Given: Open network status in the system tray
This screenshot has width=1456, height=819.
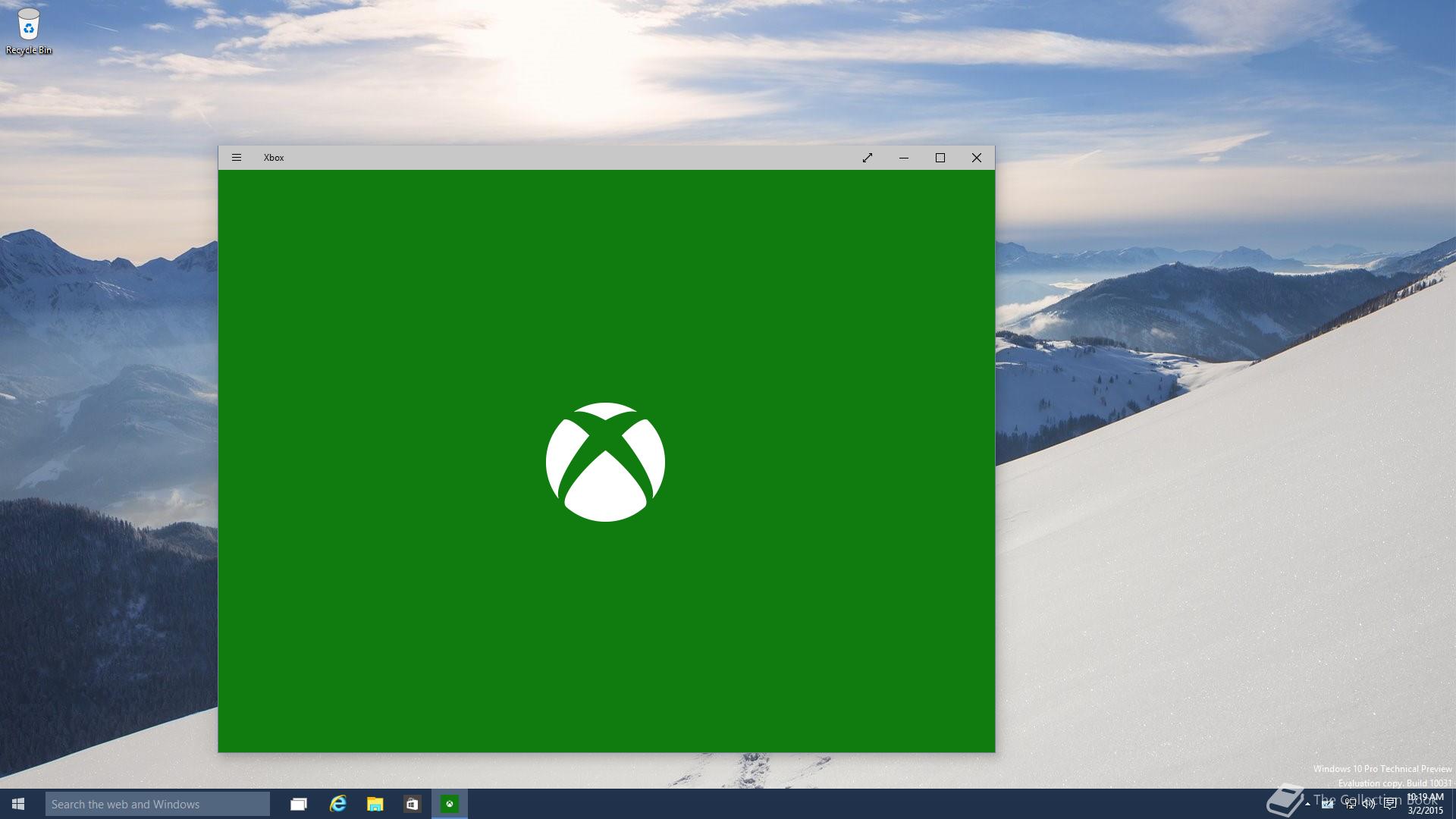Looking at the screenshot, I should point(1351,805).
